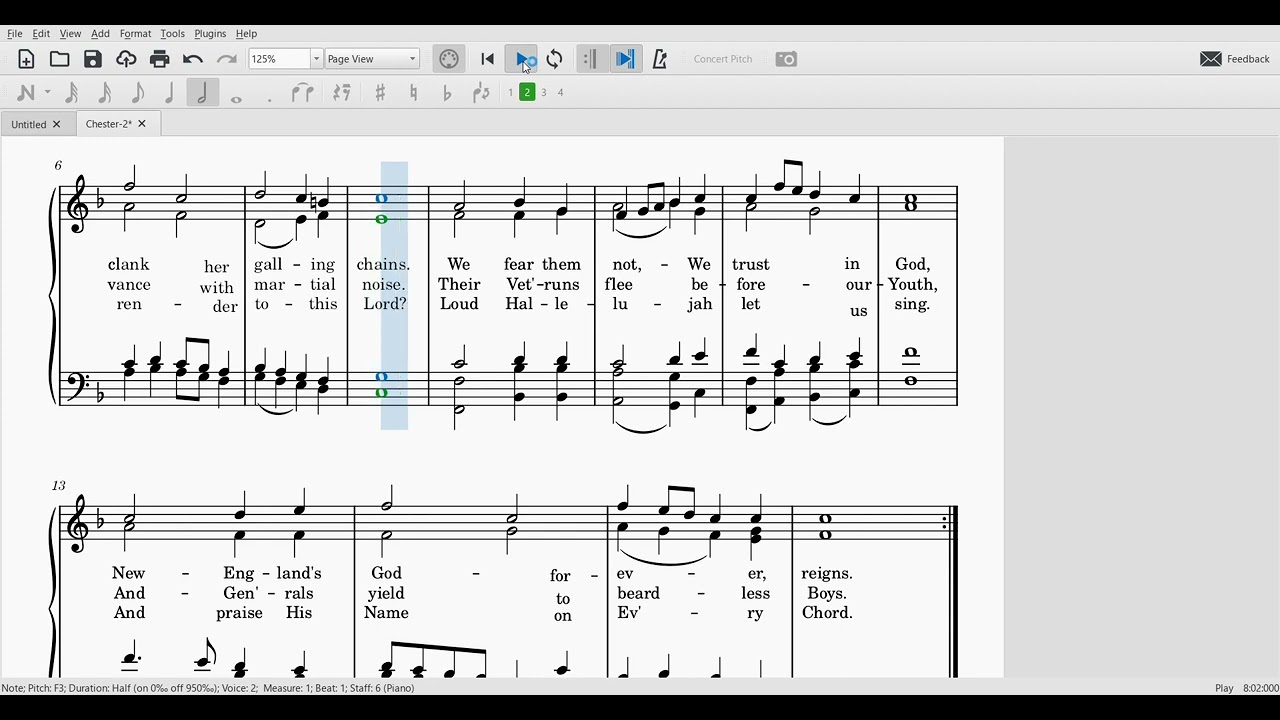This screenshot has height=720, width=1280.
Task: Open the Edit menu
Action: tap(41, 34)
